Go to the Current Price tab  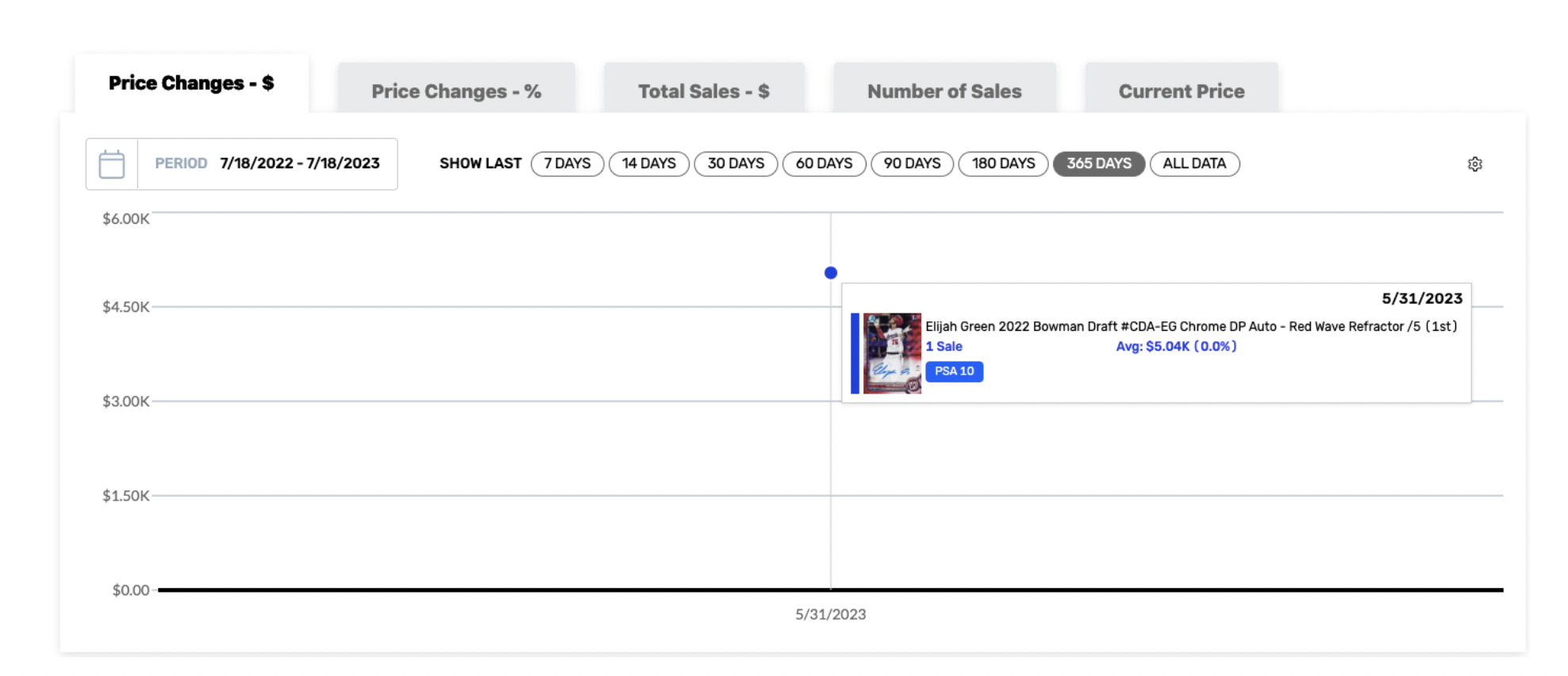1181,91
